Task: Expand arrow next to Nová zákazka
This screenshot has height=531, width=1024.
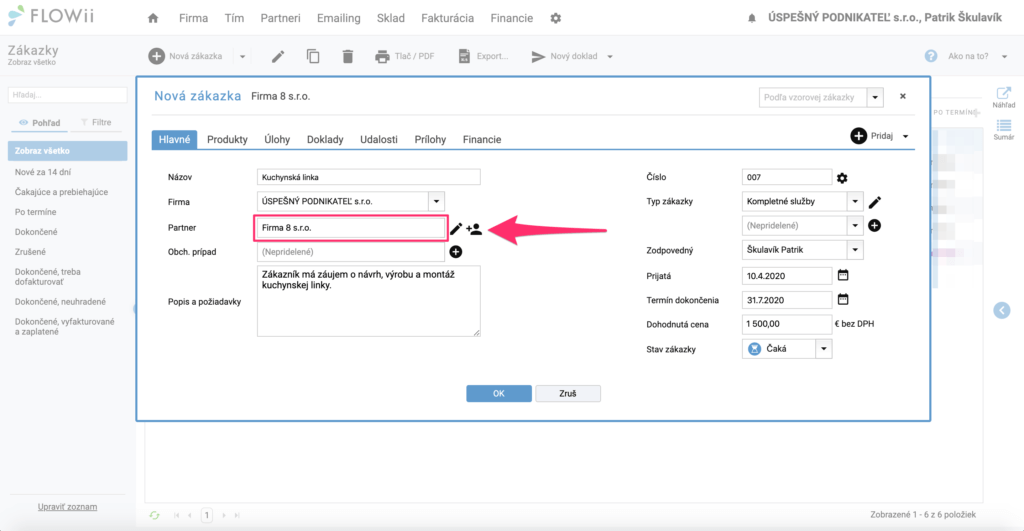Action: (242, 57)
